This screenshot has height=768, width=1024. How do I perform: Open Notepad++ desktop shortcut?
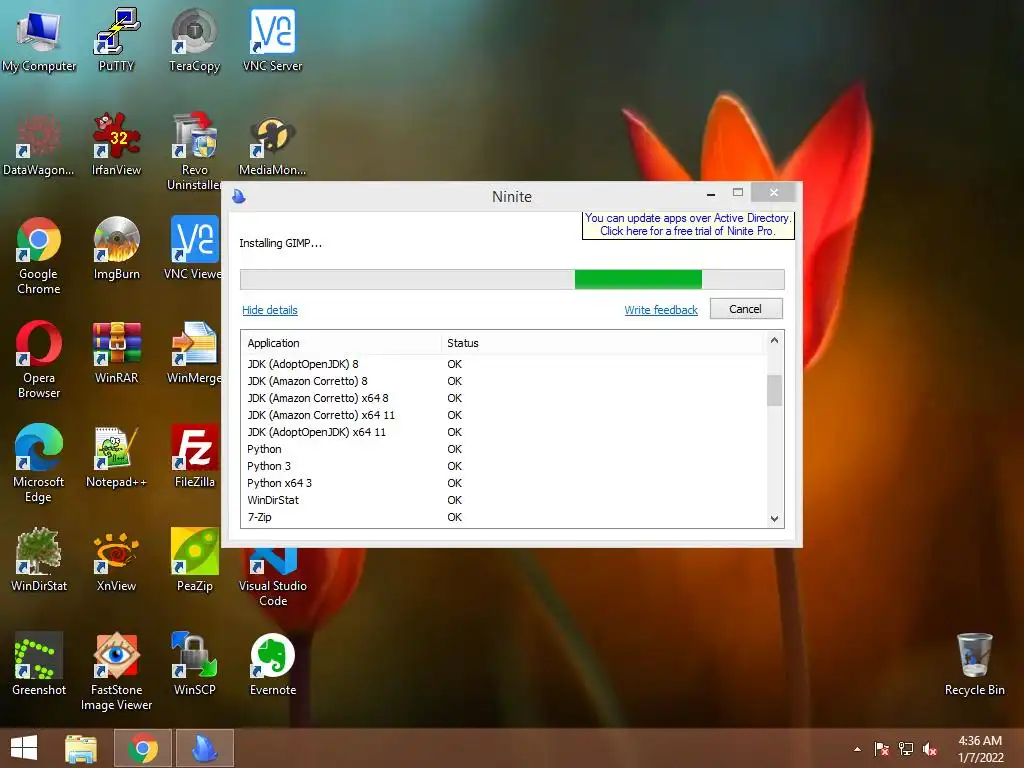116,456
